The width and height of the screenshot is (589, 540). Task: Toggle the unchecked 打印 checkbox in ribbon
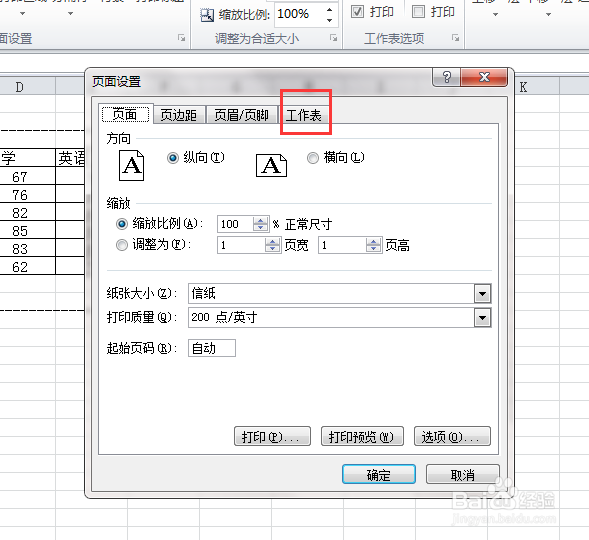(x=418, y=12)
